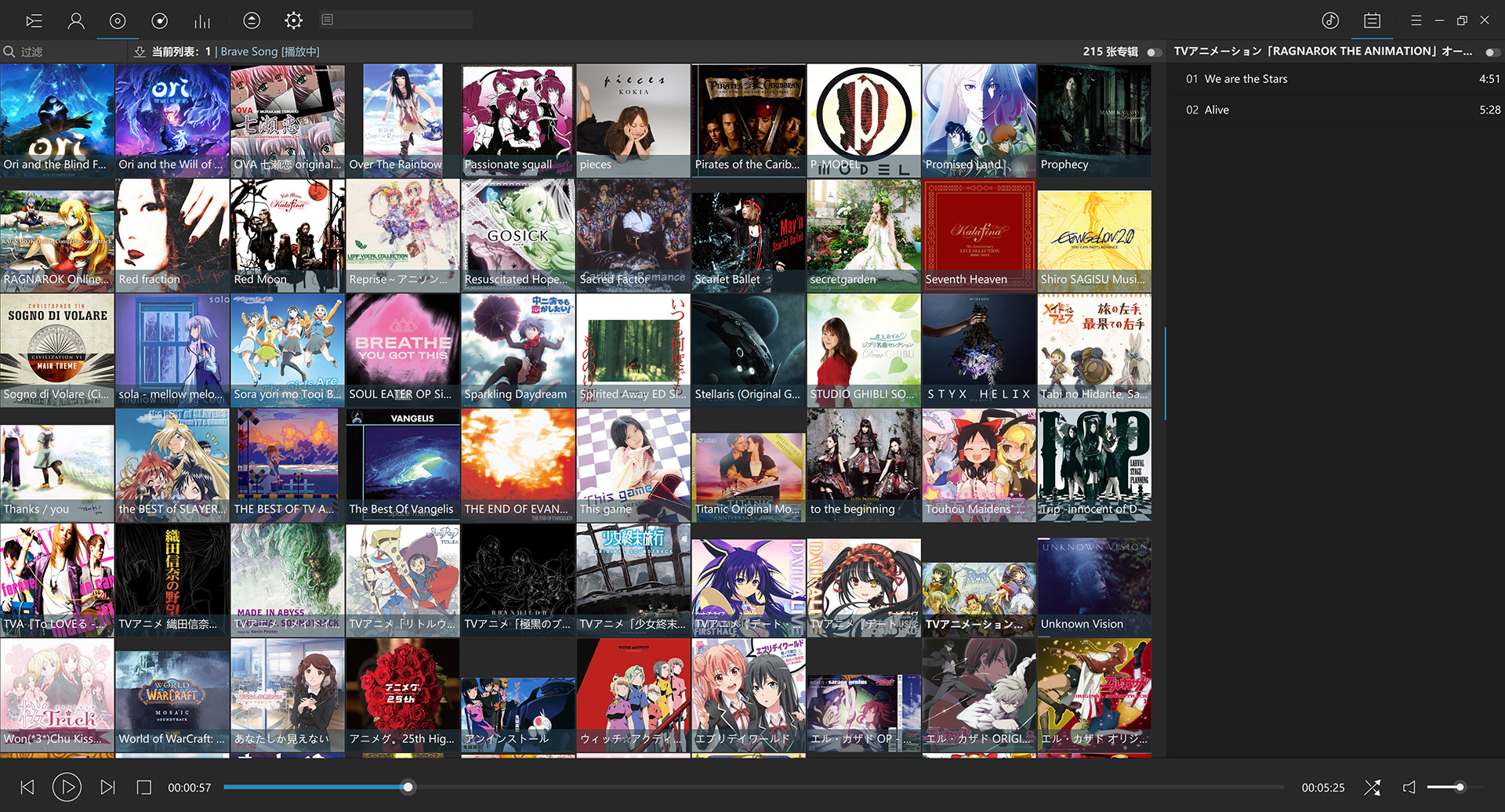Mute with the speaker icon

point(1409,787)
